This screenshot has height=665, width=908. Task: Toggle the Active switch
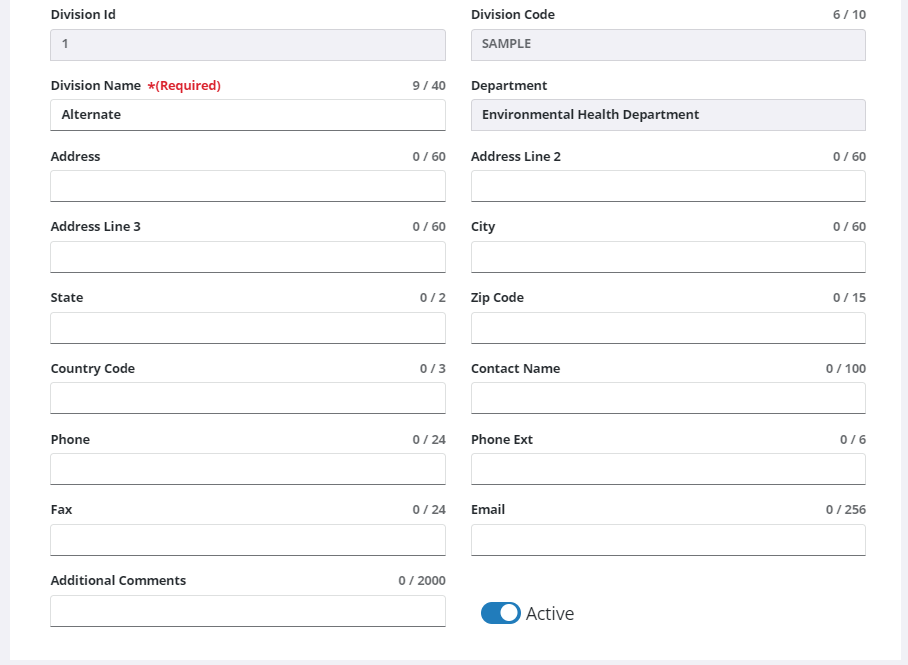pyautogui.click(x=500, y=613)
